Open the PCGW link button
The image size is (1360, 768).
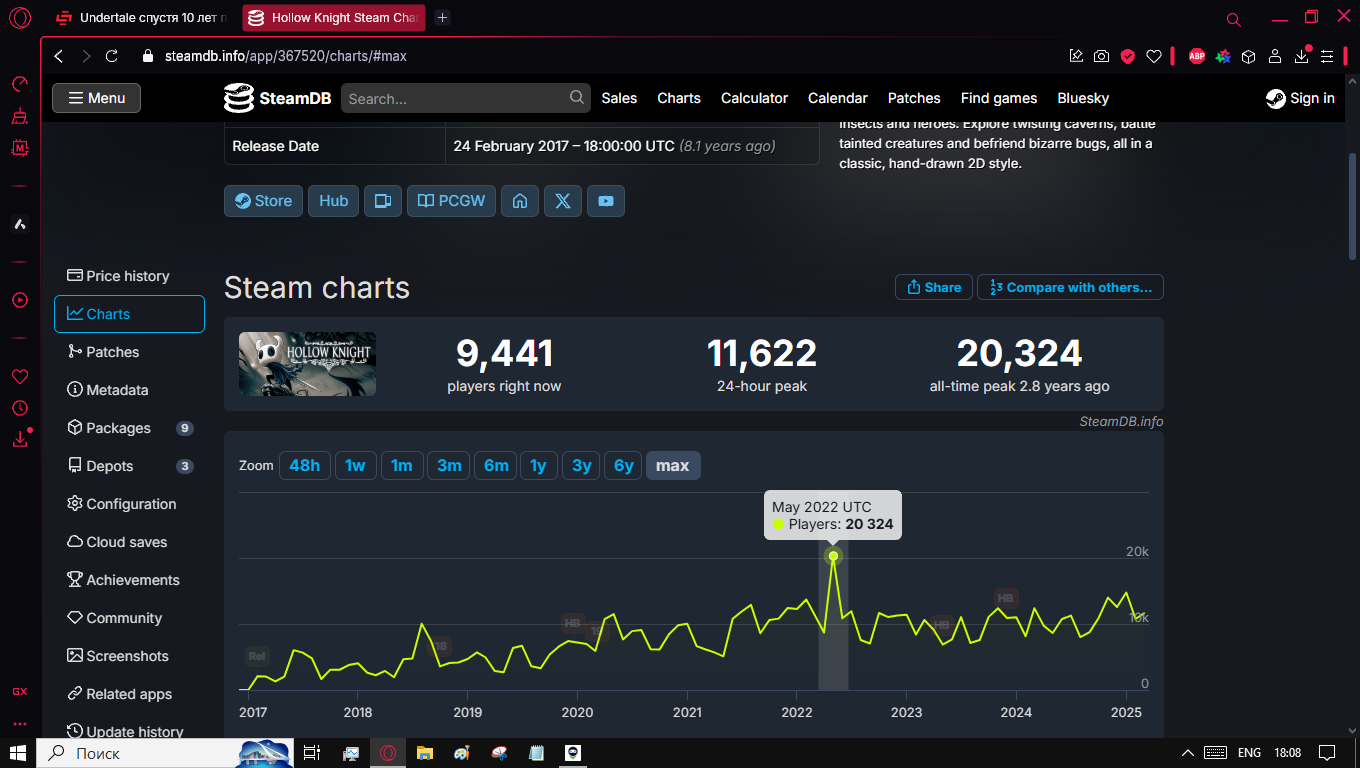coord(451,201)
